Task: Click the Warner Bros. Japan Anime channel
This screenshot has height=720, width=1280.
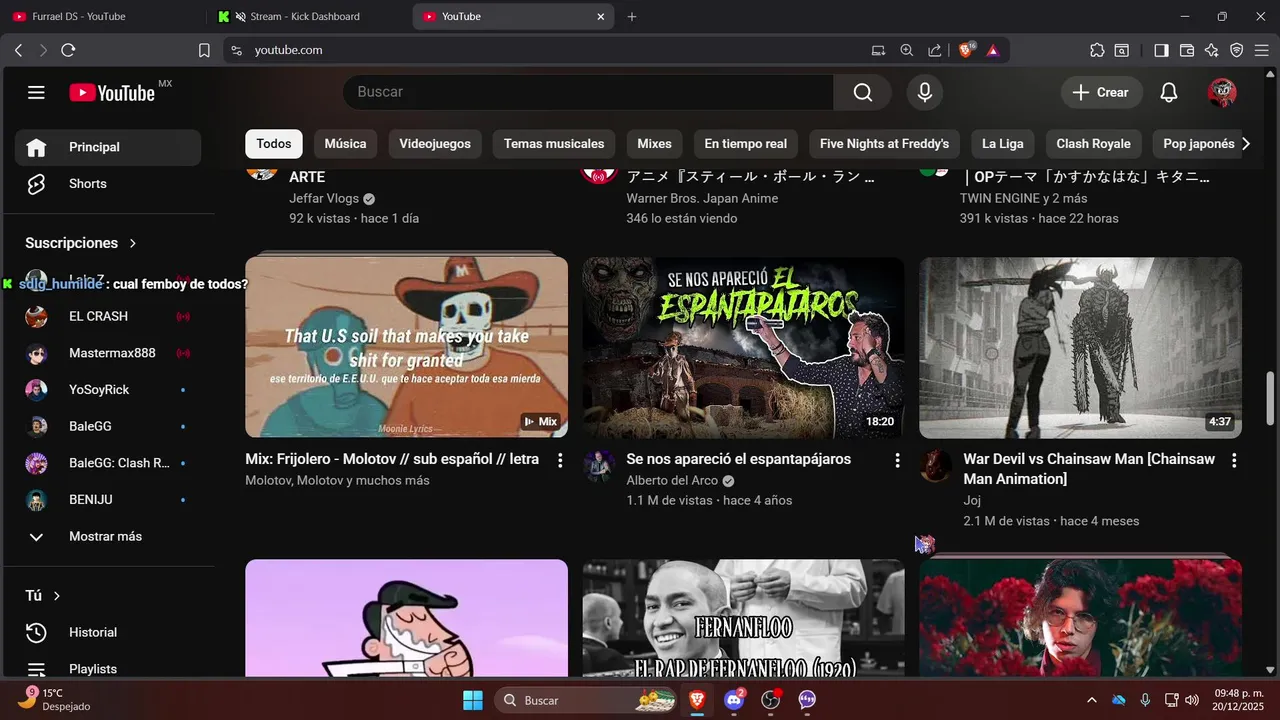Action: pos(702,198)
